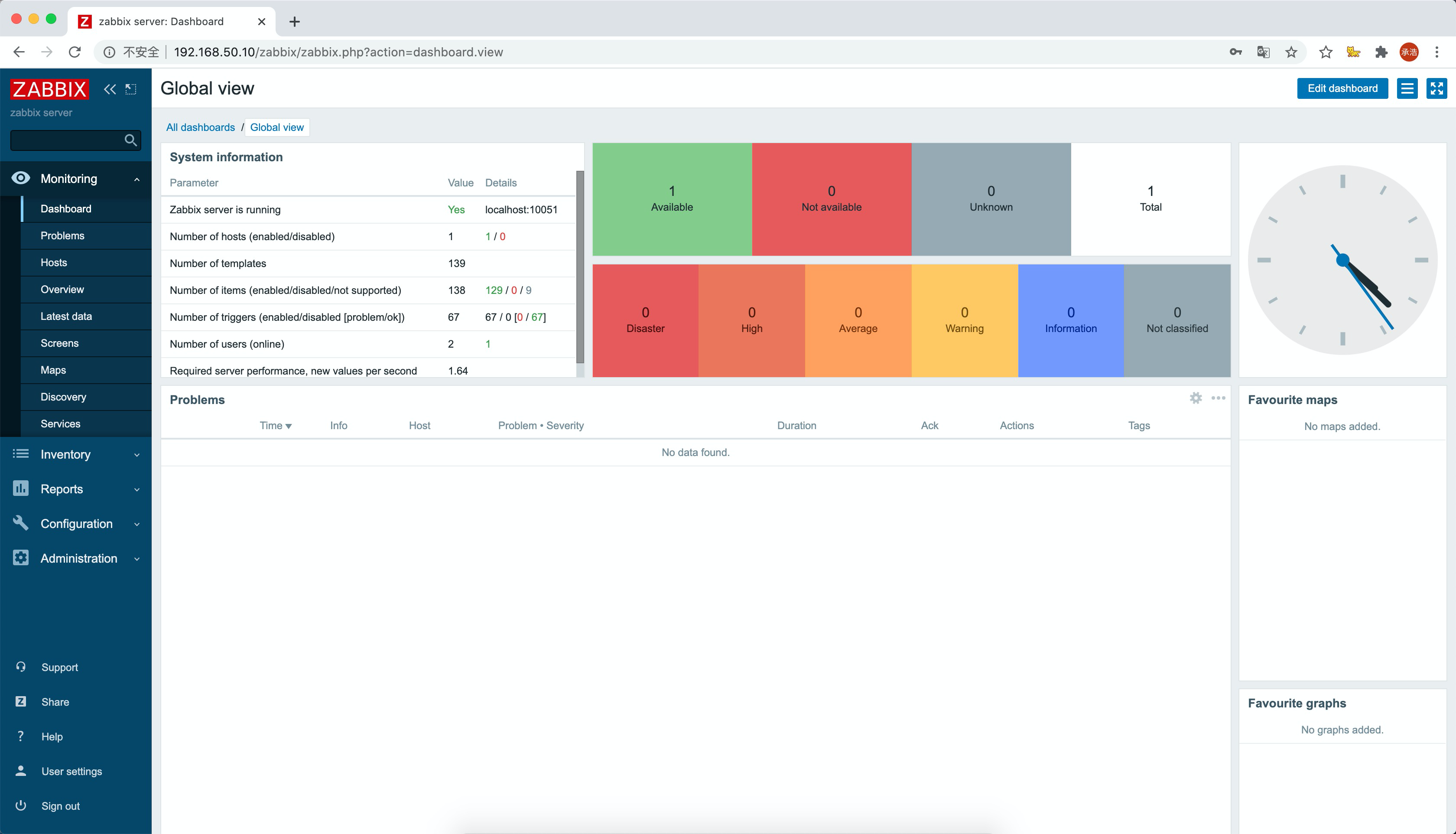Open Problems widget three-dots menu
Image resolution: width=1456 pixels, height=834 pixels.
[1218, 397]
